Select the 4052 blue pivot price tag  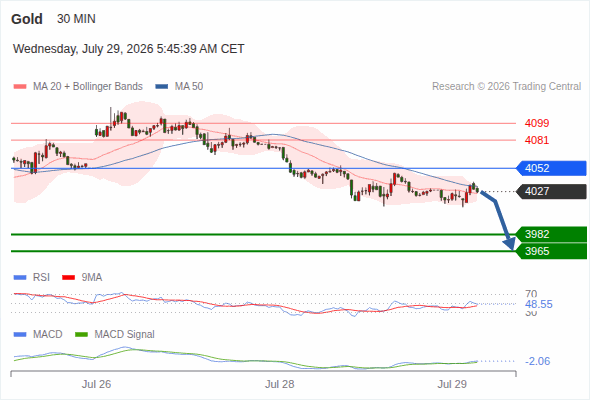[x=551, y=168]
